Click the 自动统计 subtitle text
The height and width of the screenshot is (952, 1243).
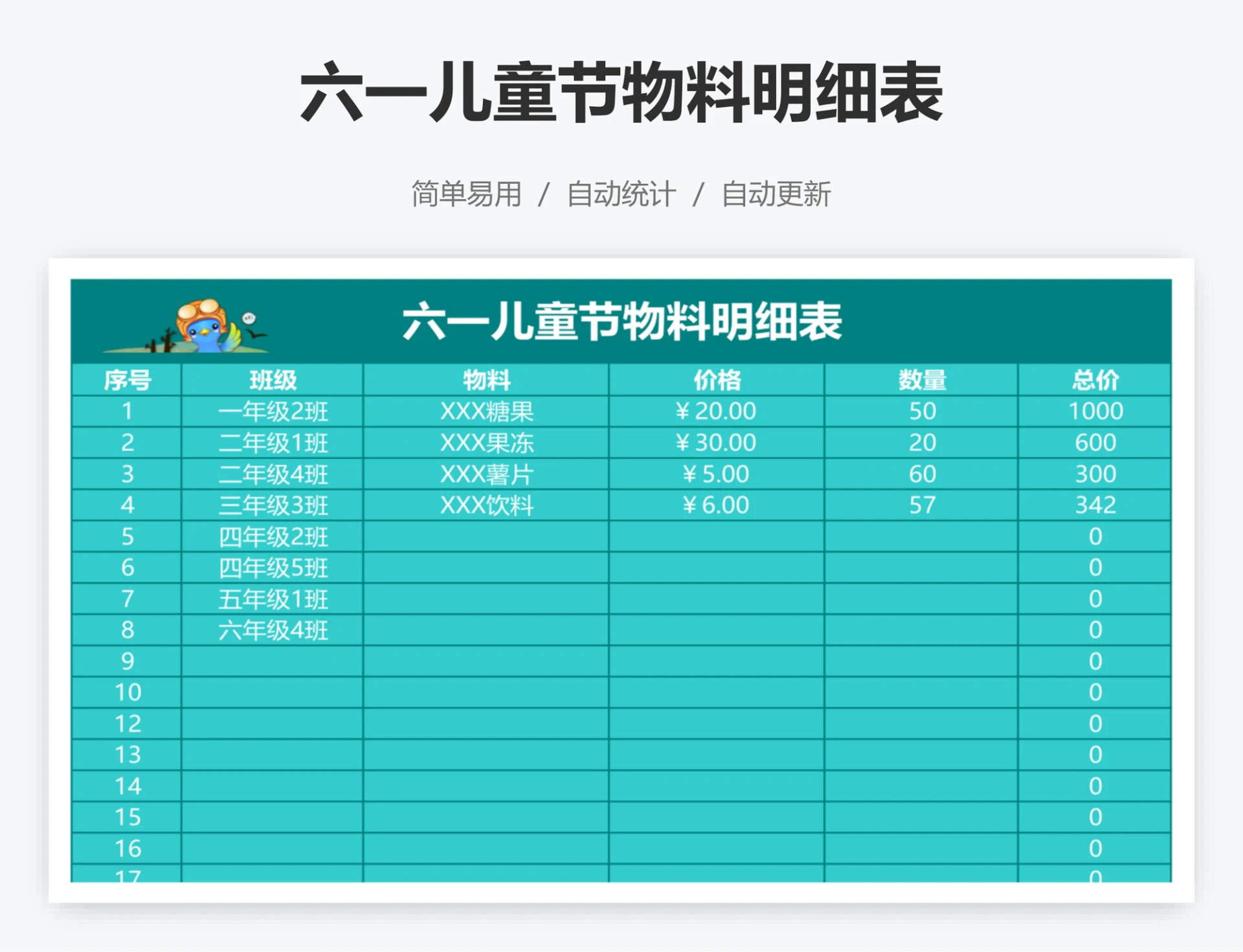[x=622, y=192]
